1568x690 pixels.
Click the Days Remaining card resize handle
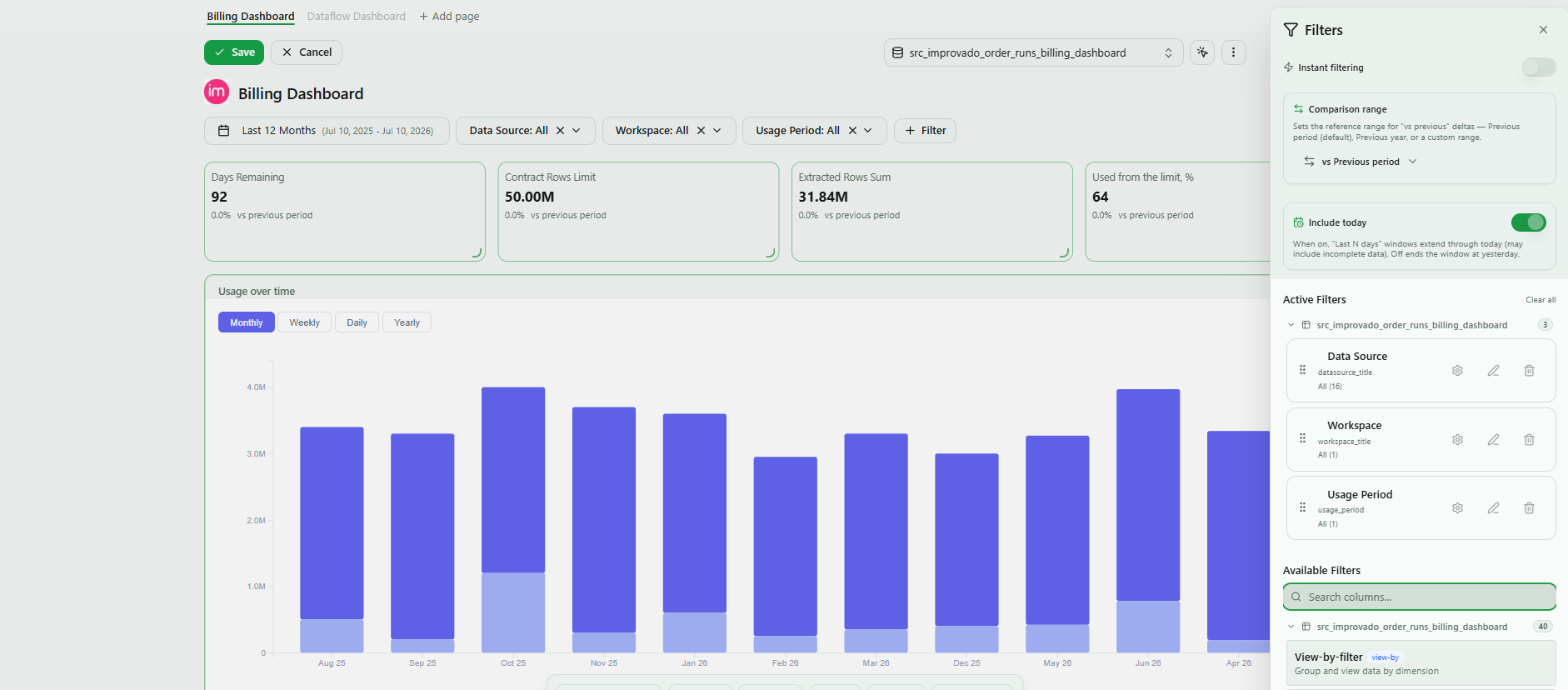[477, 252]
